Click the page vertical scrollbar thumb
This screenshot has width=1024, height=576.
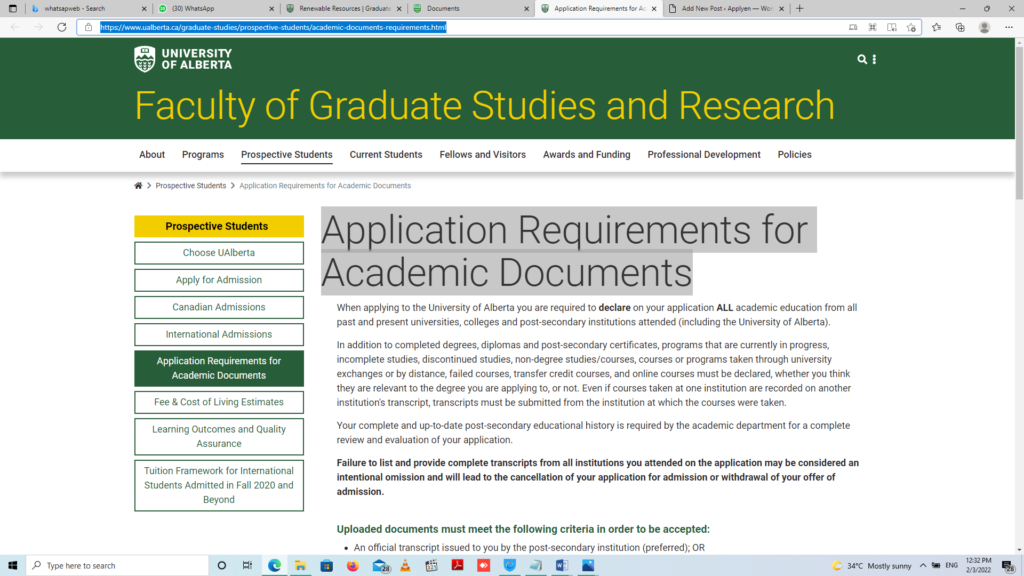point(1019,123)
